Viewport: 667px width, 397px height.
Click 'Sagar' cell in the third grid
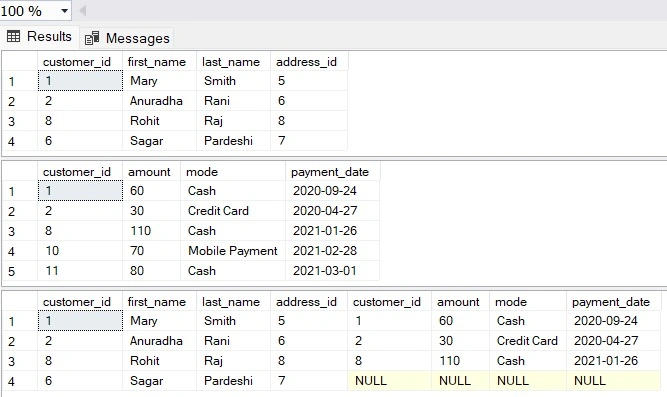(x=159, y=381)
